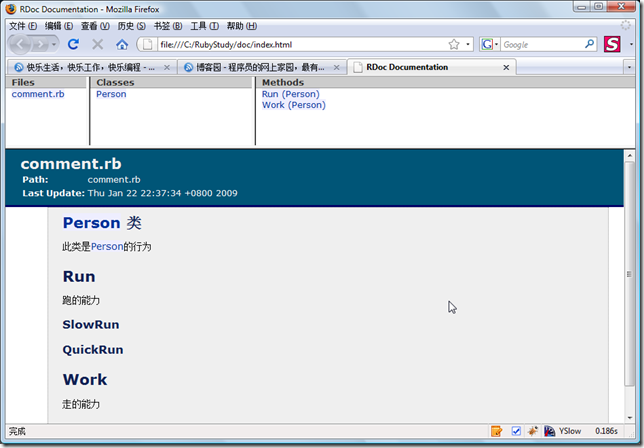The height and width of the screenshot is (448, 644).
Task: Reload the page with the refresh icon
Action: coord(74,44)
